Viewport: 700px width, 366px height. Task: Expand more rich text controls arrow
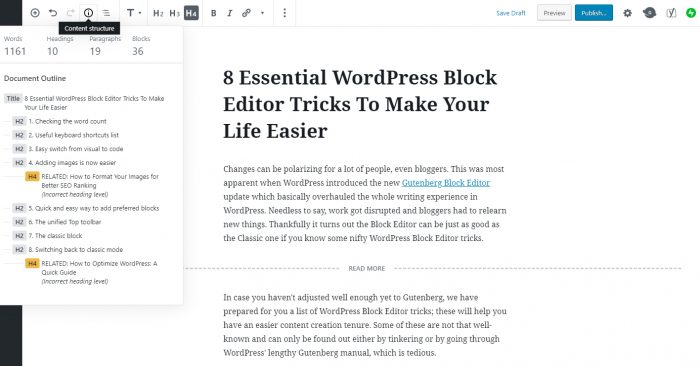[x=262, y=13]
